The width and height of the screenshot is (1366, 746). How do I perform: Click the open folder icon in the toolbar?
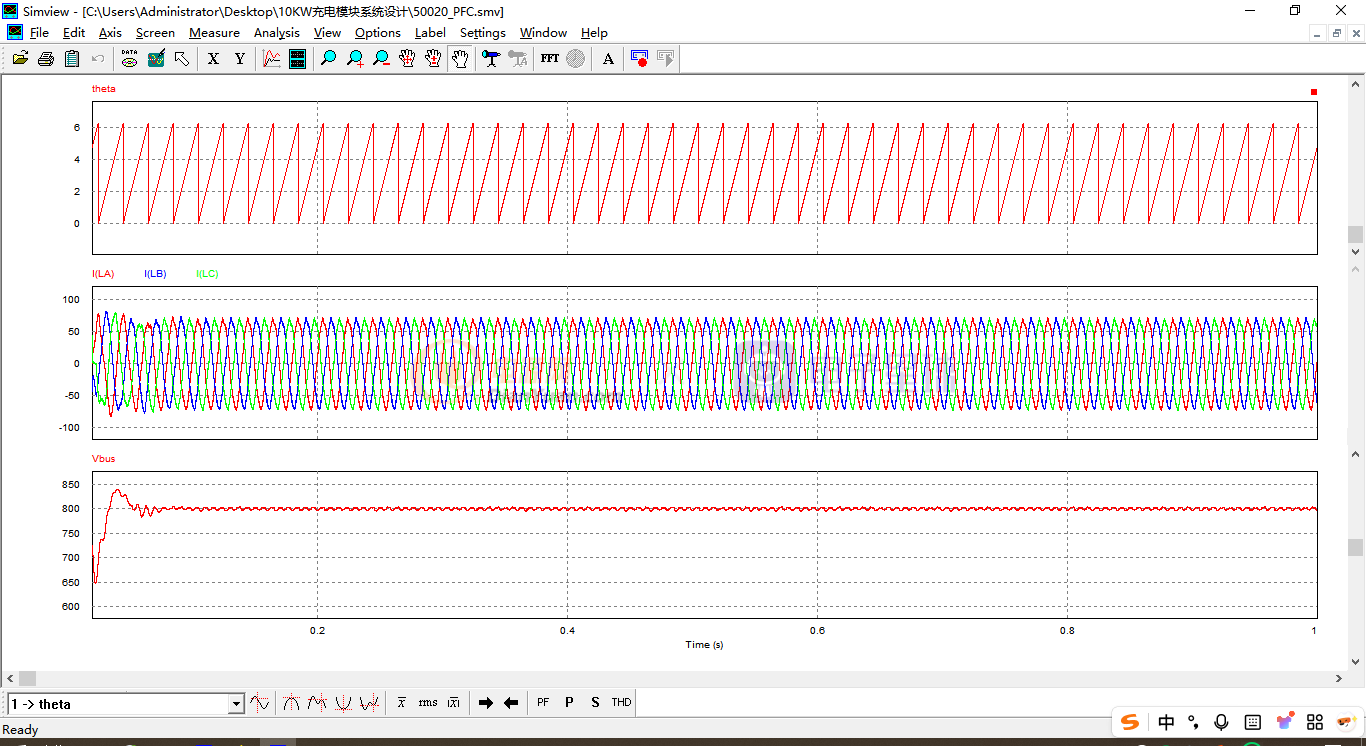point(20,59)
